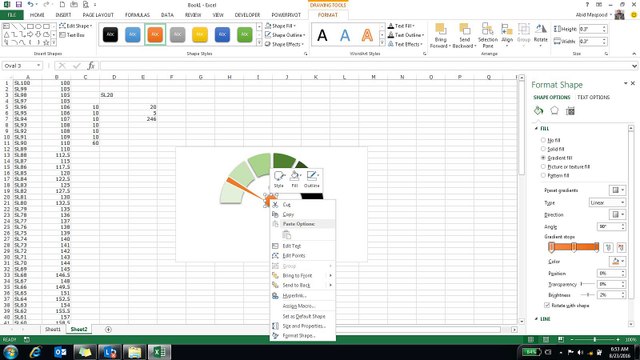Choose Format Shape from context menu
The image size is (640, 360).
click(302, 336)
